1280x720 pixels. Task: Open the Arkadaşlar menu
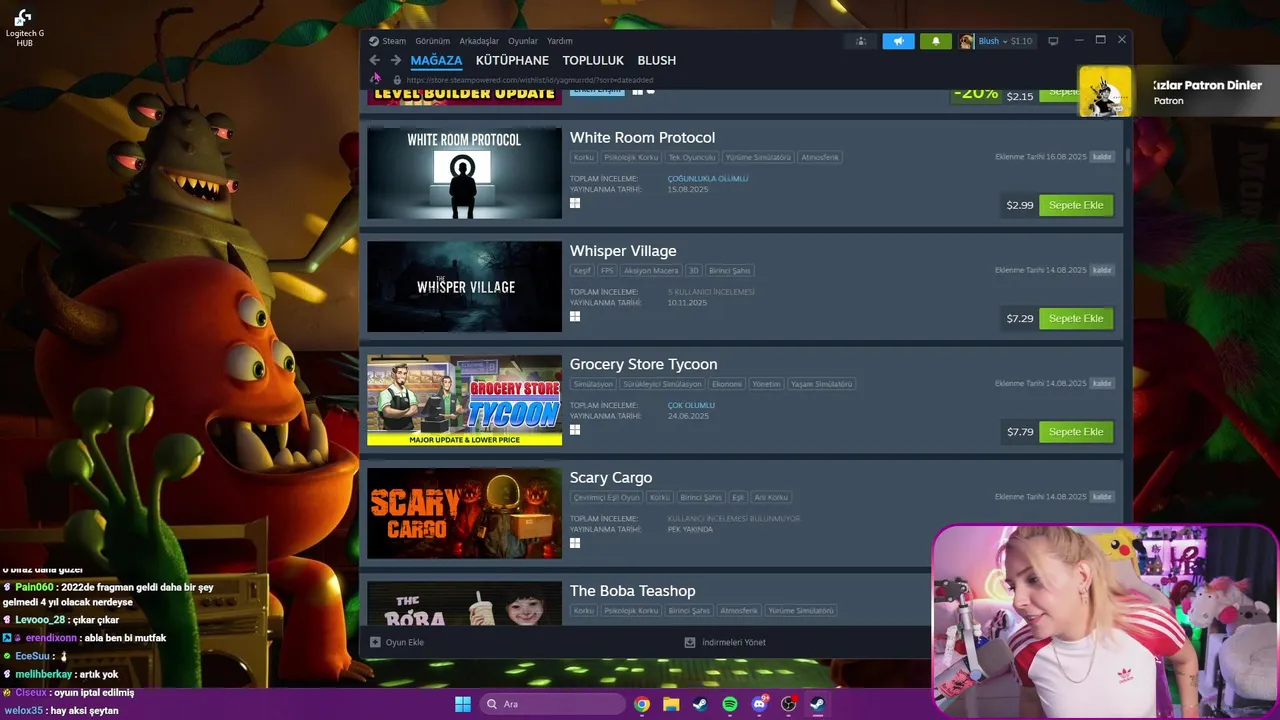[479, 41]
